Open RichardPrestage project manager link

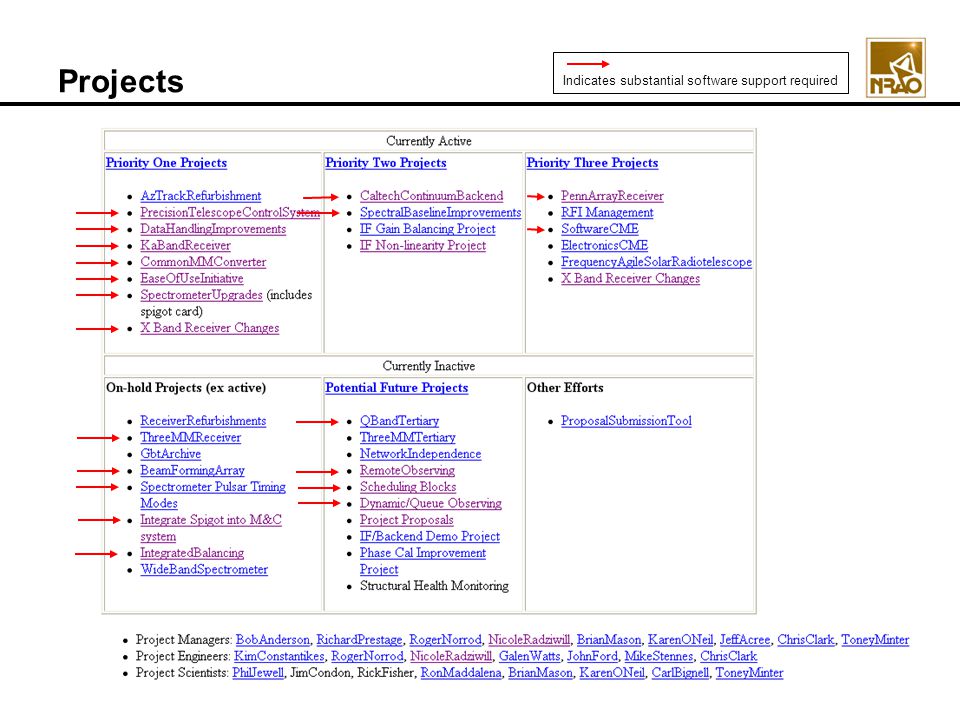coord(359,640)
